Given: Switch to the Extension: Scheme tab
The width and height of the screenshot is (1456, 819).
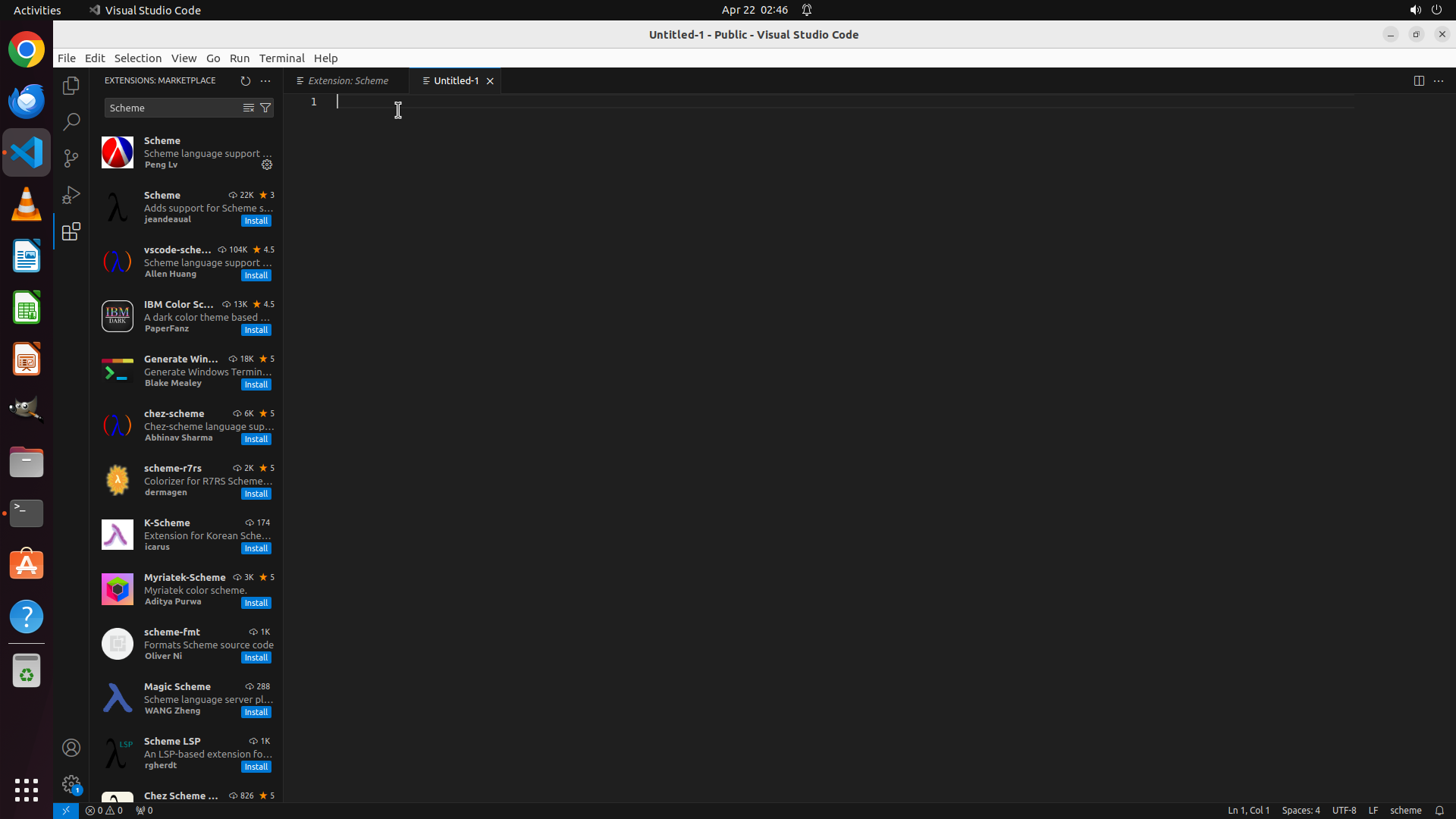Looking at the screenshot, I should pyautogui.click(x=347, y=80).
